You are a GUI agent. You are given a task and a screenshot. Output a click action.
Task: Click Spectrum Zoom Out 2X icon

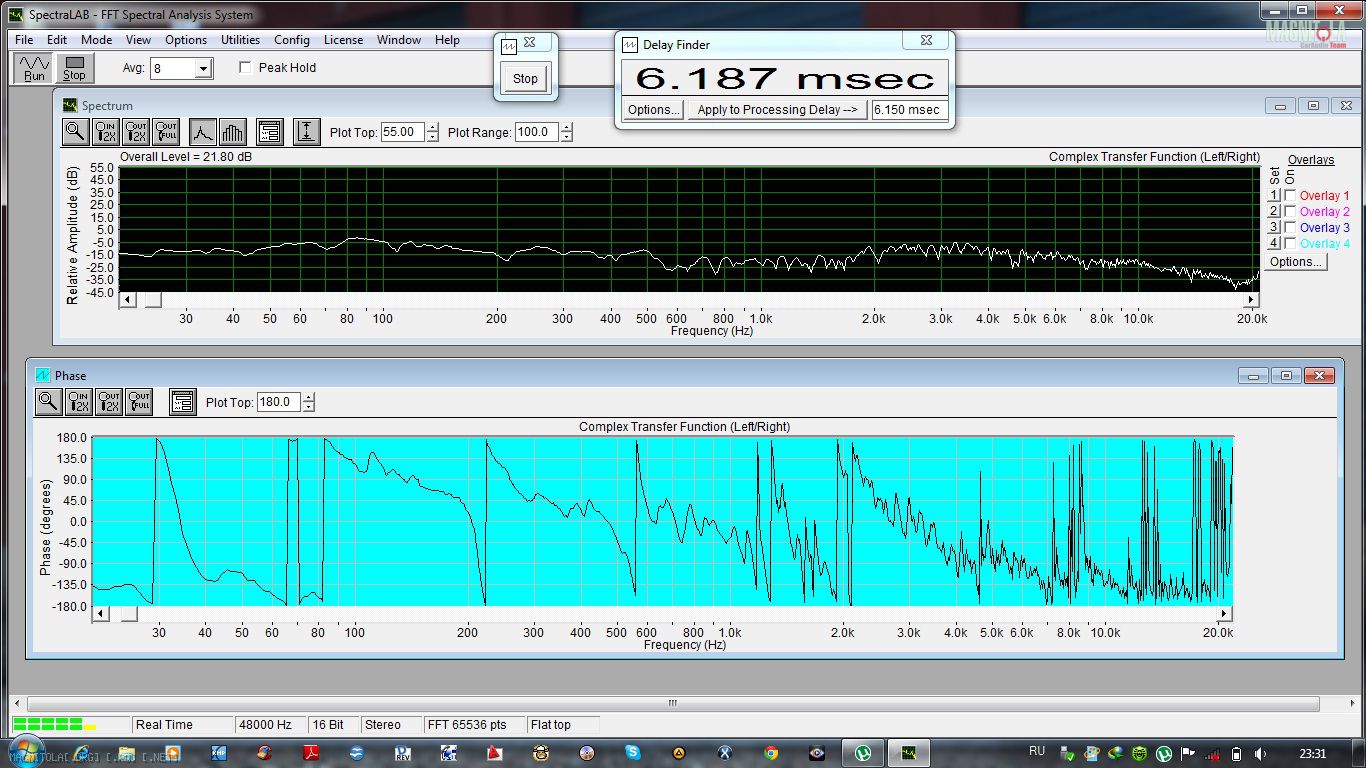coord(136,131)
